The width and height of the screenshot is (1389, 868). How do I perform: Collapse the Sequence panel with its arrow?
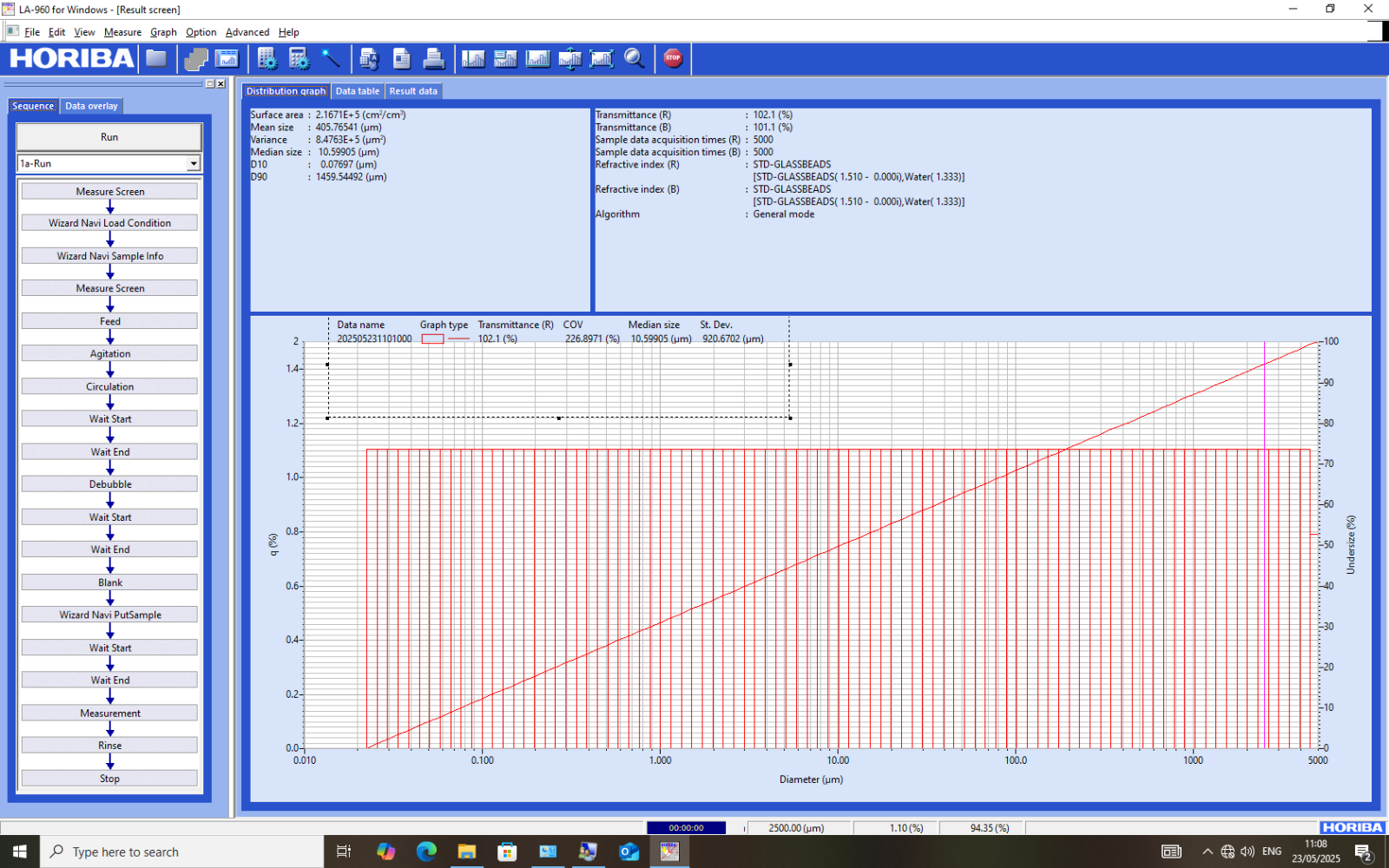click(211, 83)
